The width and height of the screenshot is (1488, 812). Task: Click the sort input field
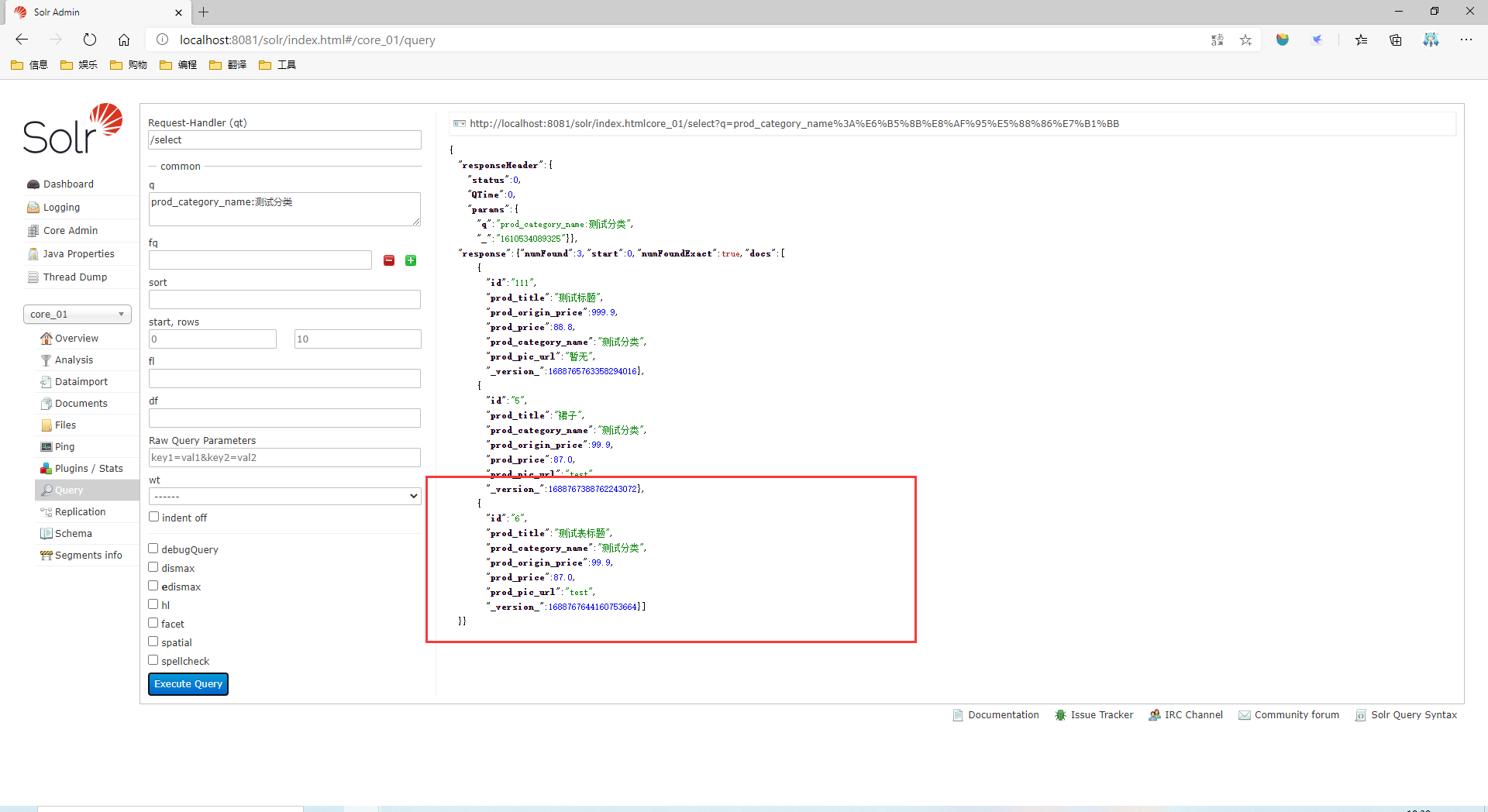pyautogui.click(x=284, y=300)
